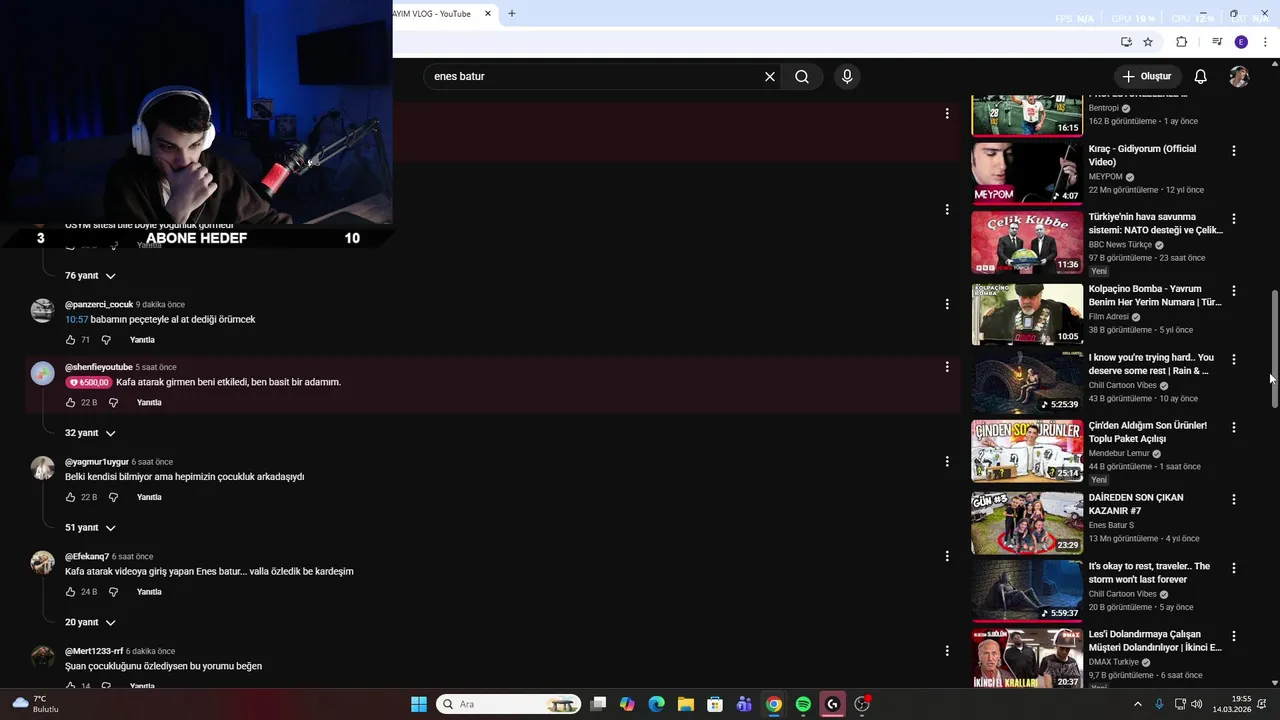Open @Mert1233-rrf channel link
The image size is (1280, 720).
(94, 651)
